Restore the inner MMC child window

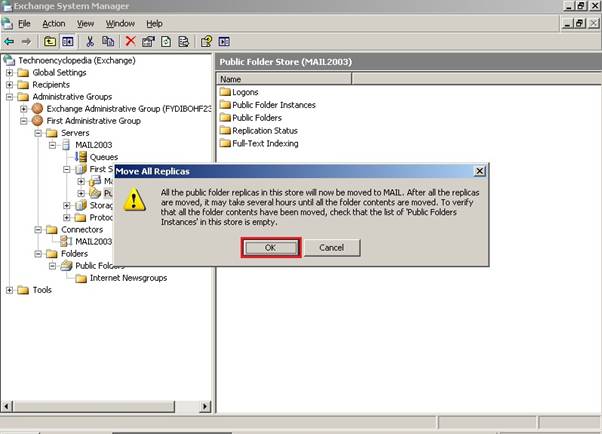[580, 23]
